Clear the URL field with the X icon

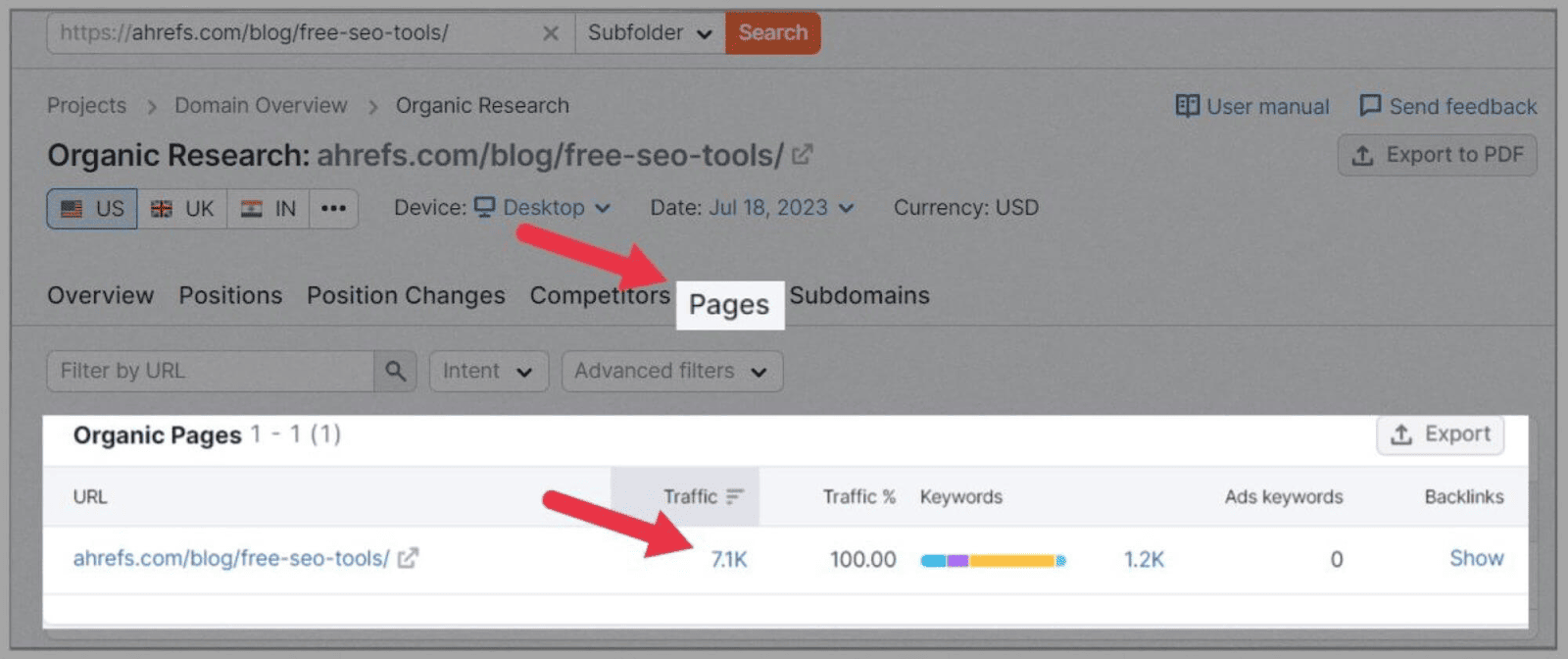point(552,32)
